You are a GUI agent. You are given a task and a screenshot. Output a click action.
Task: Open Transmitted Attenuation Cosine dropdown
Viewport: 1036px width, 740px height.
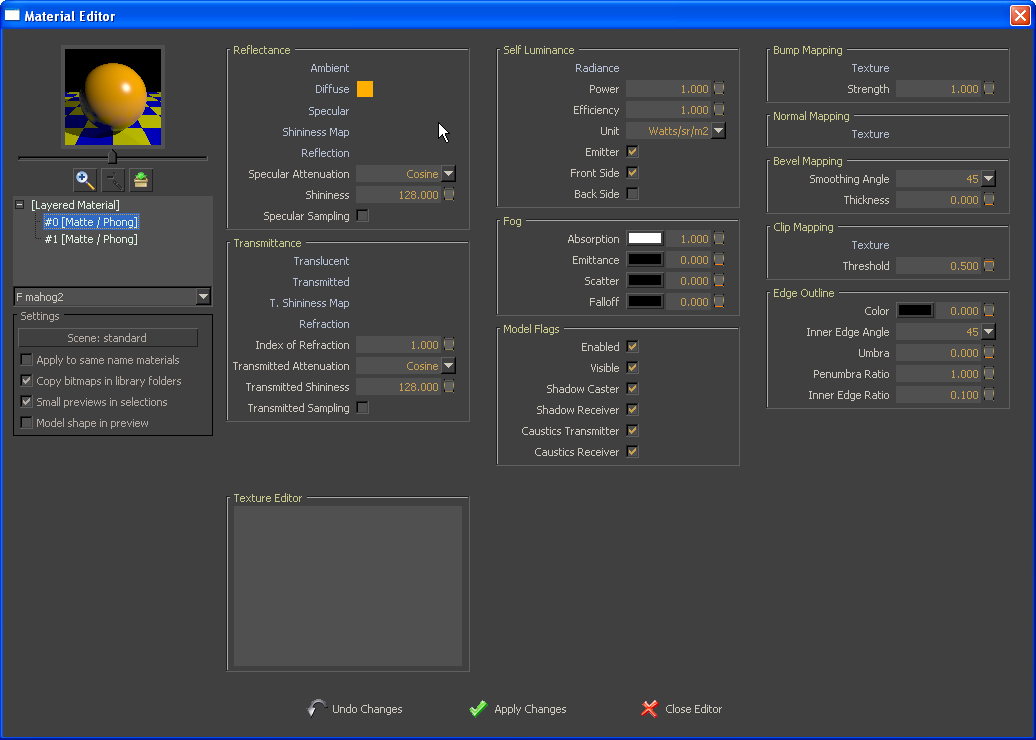tap(449, 365)
